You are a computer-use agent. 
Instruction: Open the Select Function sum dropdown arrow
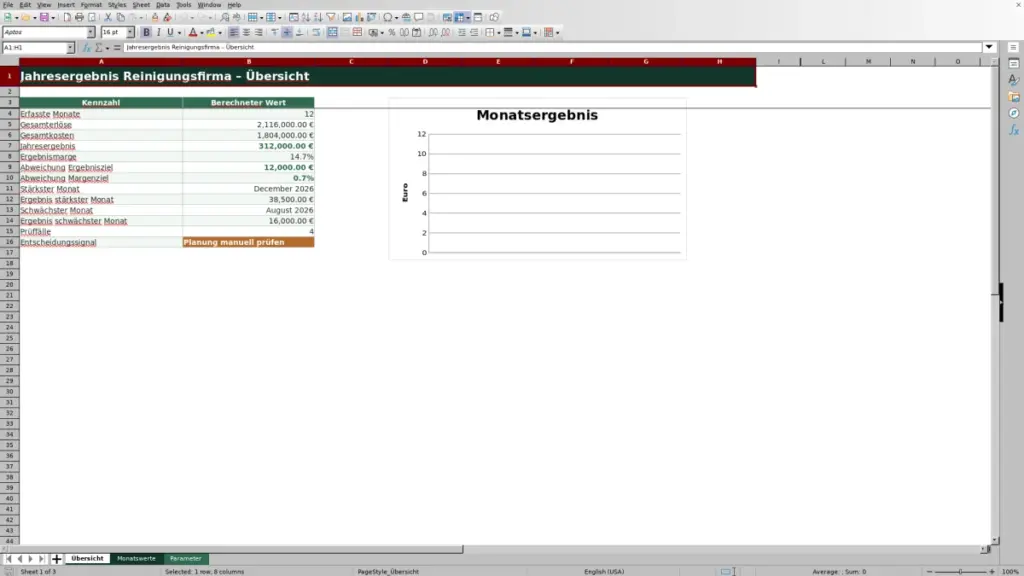pos(107,48)
